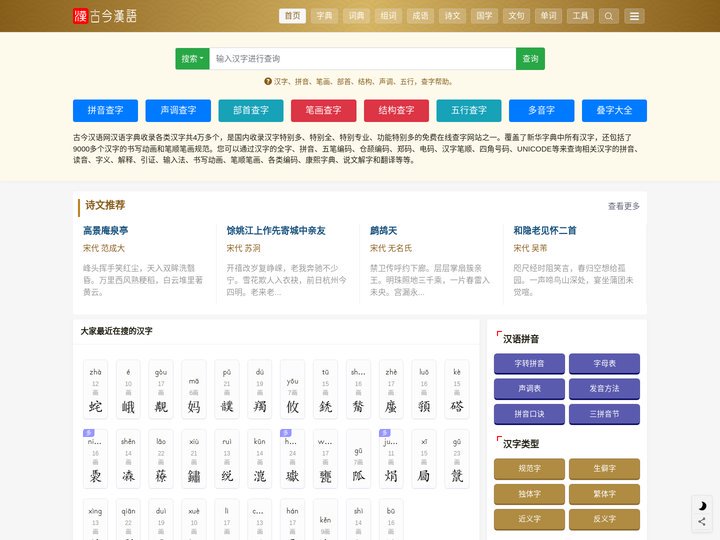Open the character card with pinyin ruì
The image size is (720, 540).
click(x=227, y=459)
